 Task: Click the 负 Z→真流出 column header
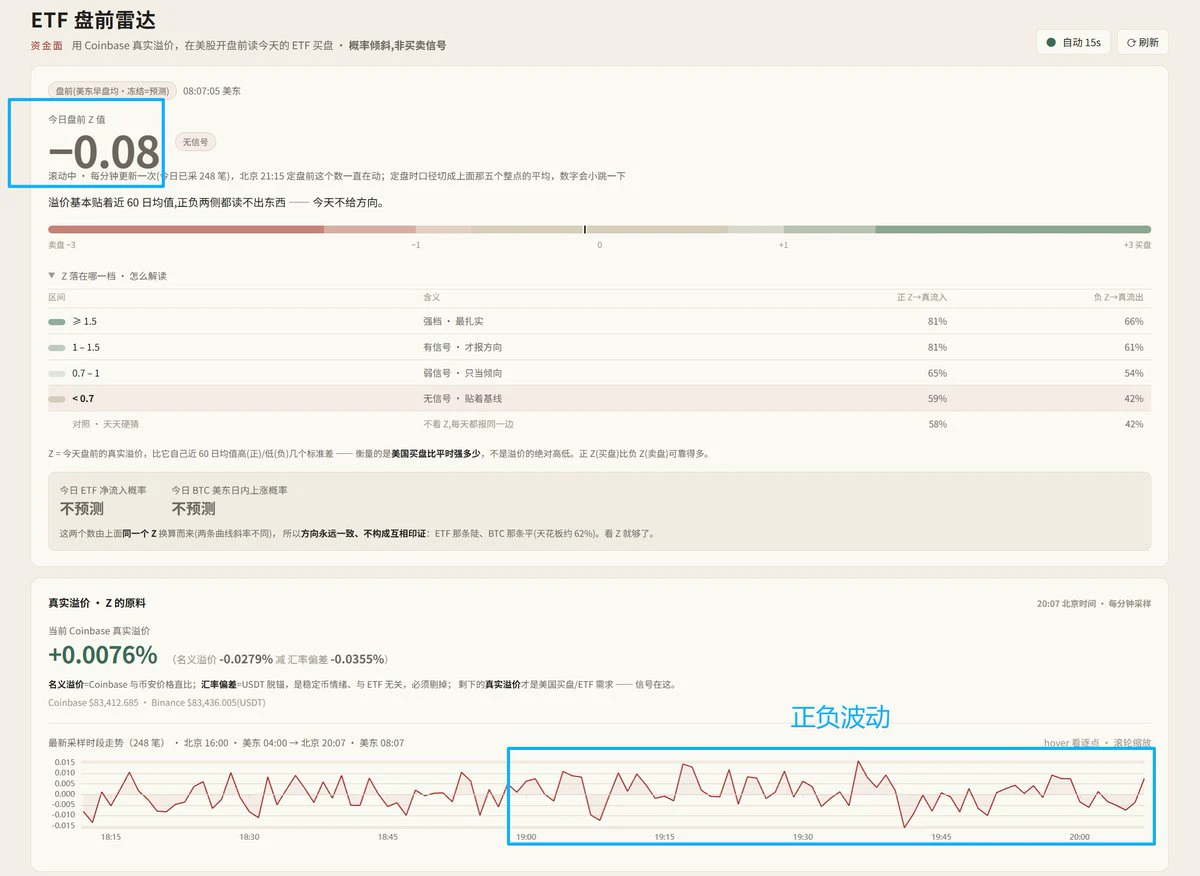coord(1118,298)
